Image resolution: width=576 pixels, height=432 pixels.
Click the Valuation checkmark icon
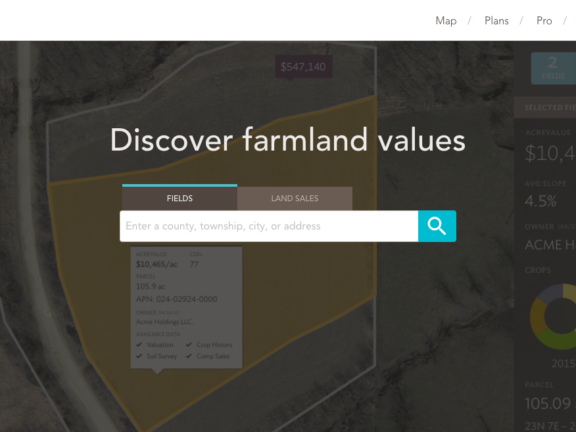[139, 345]
